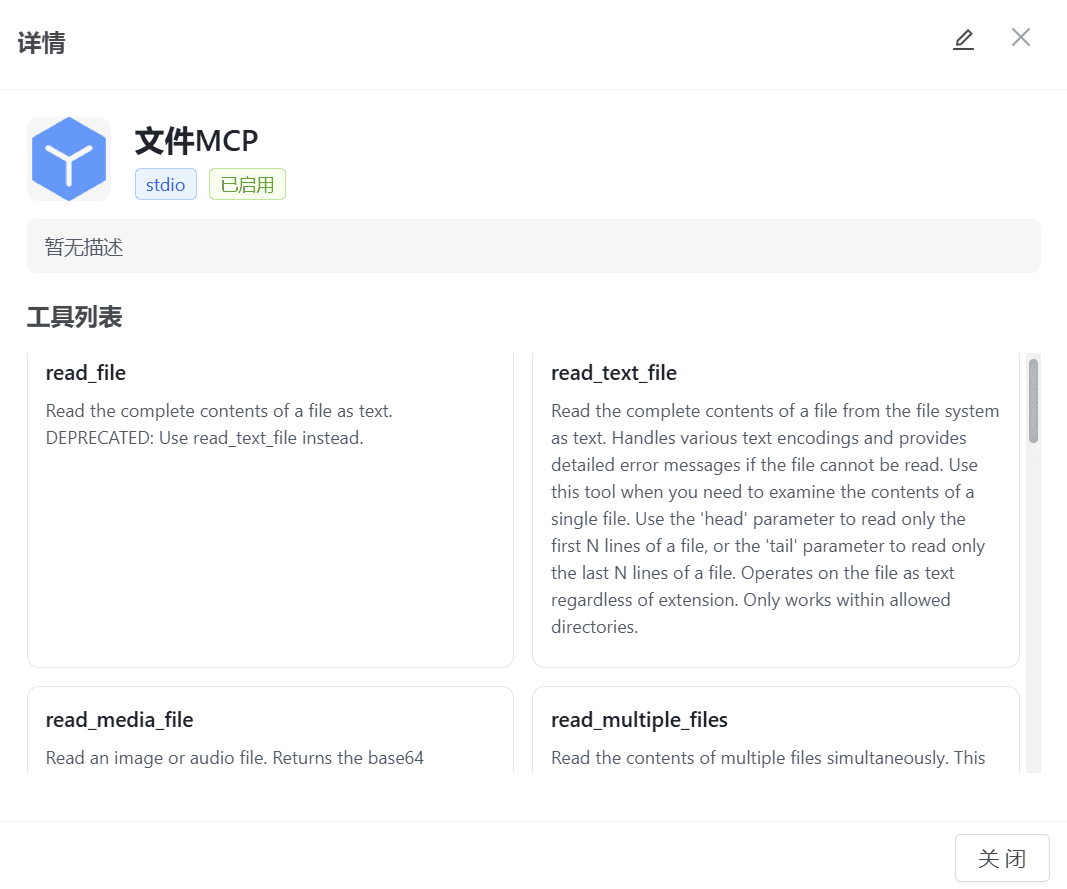Click the 文件MCP server name
Viewport: 1067px width, 889px height.
(x=197, y=141)
